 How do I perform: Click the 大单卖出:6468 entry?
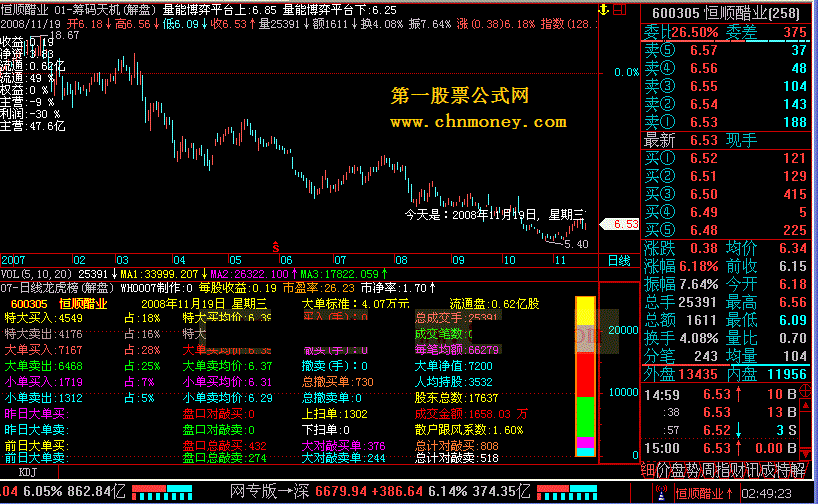pyautogui.click(x=43, y=366)
